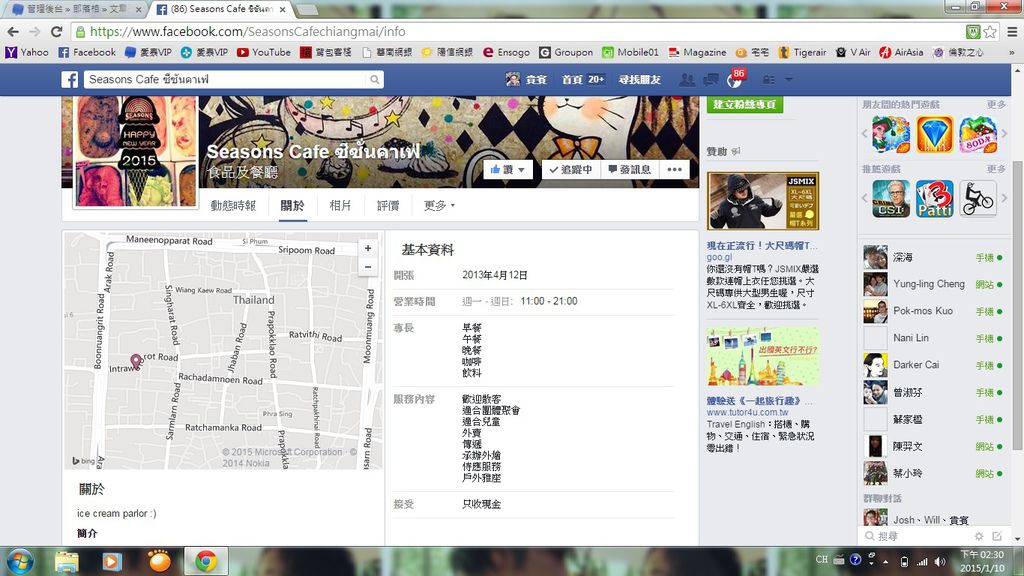This screenshot has height=576, width=1024.
Task: Open the Tigerair bookmark
Action: [802, 52]
